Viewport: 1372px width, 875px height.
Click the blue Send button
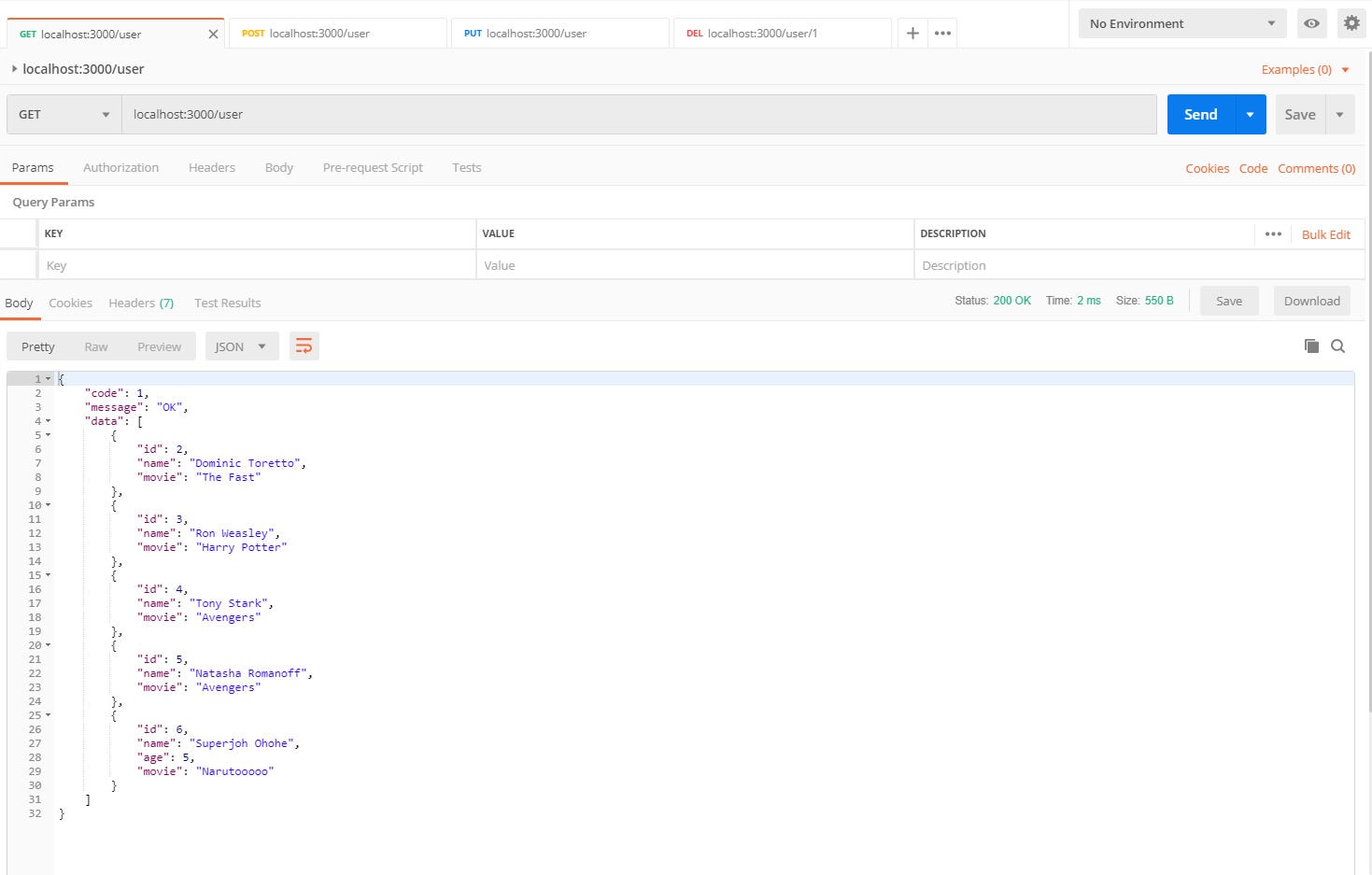click(1201, 114)
